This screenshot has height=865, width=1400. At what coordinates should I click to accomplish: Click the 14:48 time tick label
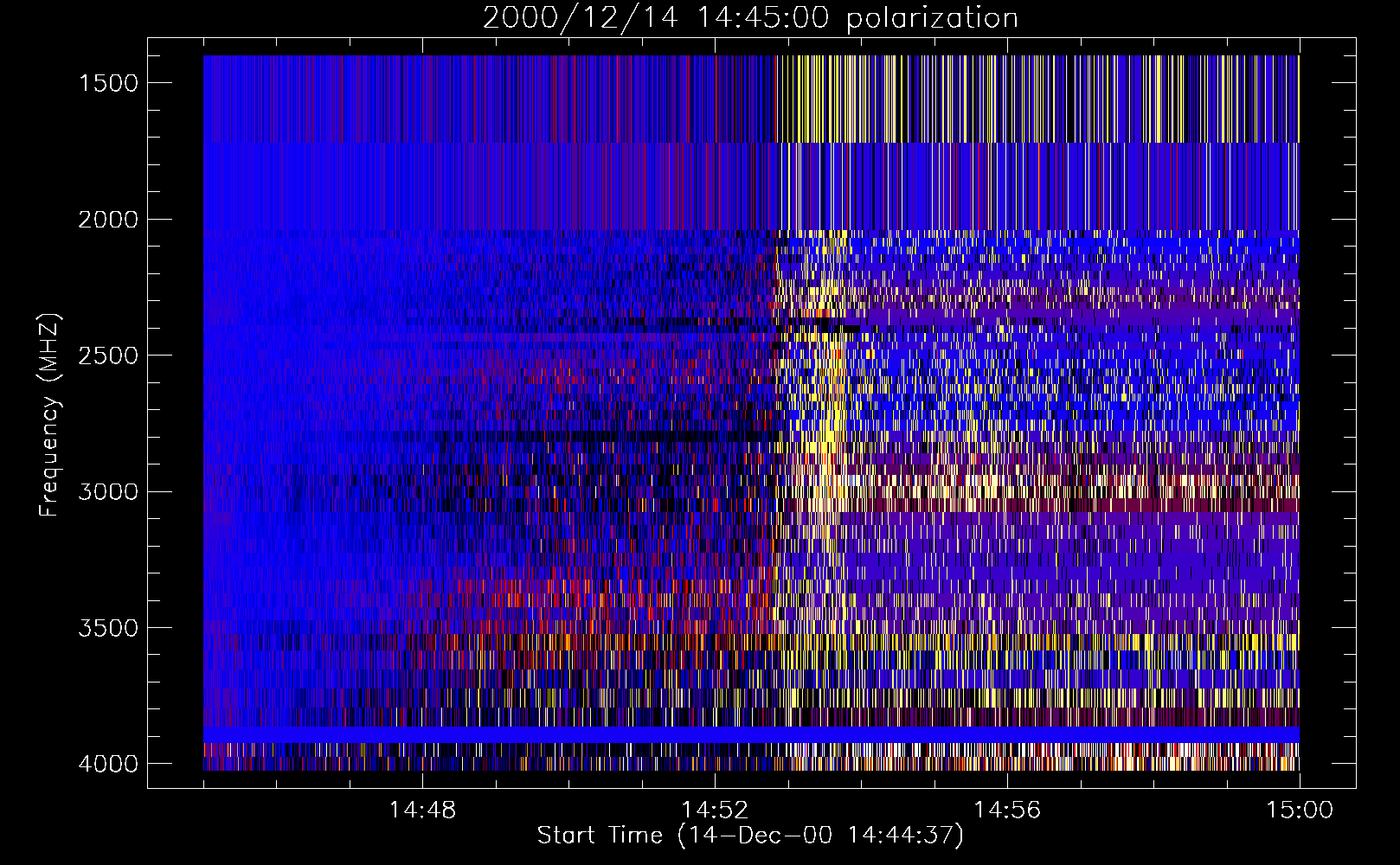pyautogui.click(x=422, y=811)
